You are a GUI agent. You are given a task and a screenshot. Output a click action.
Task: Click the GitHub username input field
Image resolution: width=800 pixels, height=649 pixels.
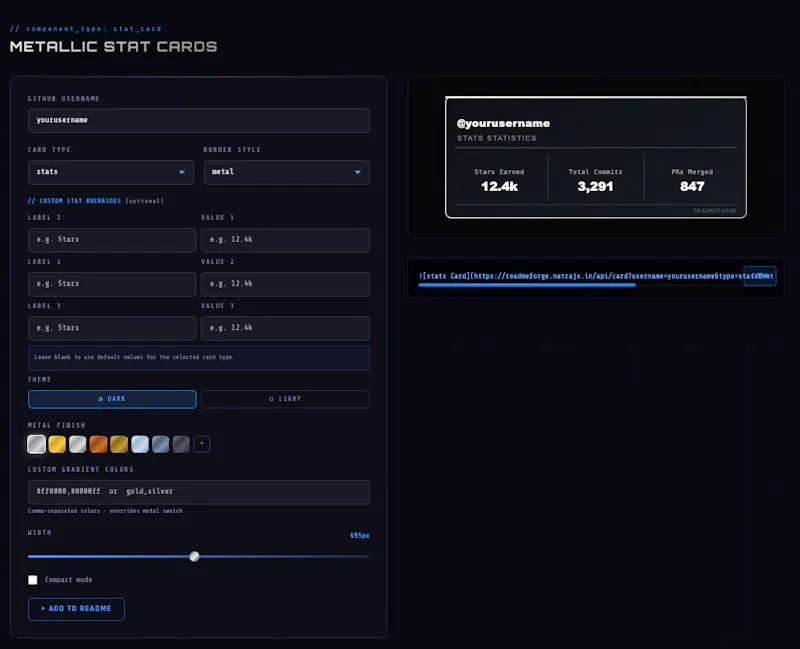click(198, 120)
